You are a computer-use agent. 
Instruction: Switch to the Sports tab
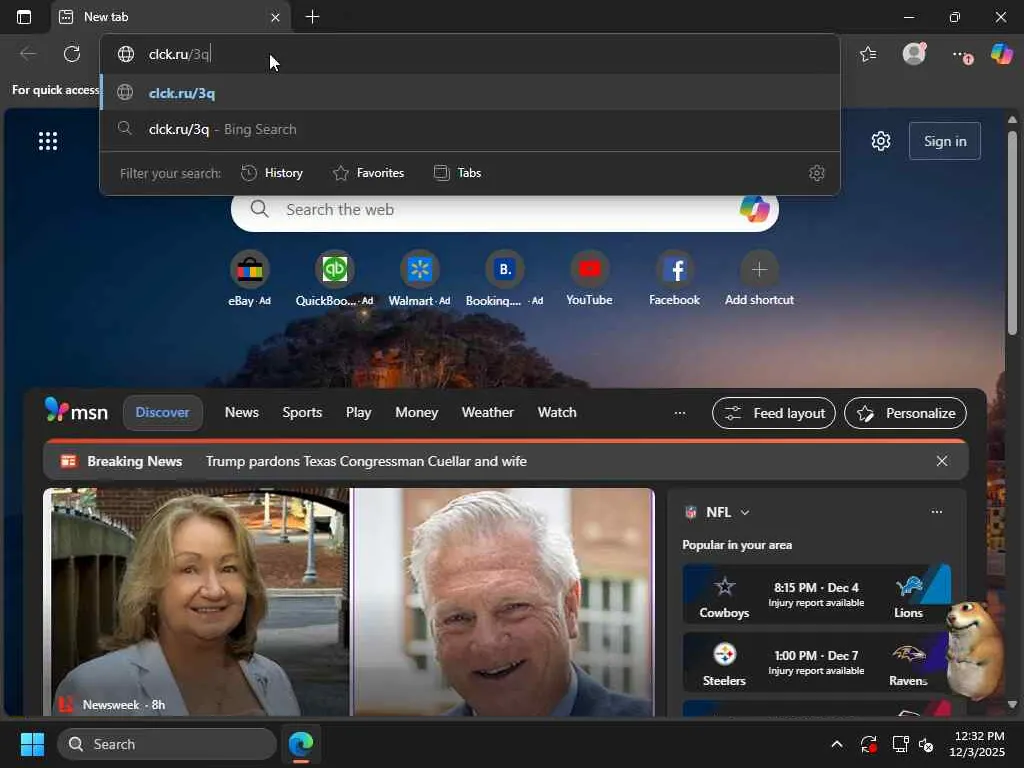click(302, 413)
